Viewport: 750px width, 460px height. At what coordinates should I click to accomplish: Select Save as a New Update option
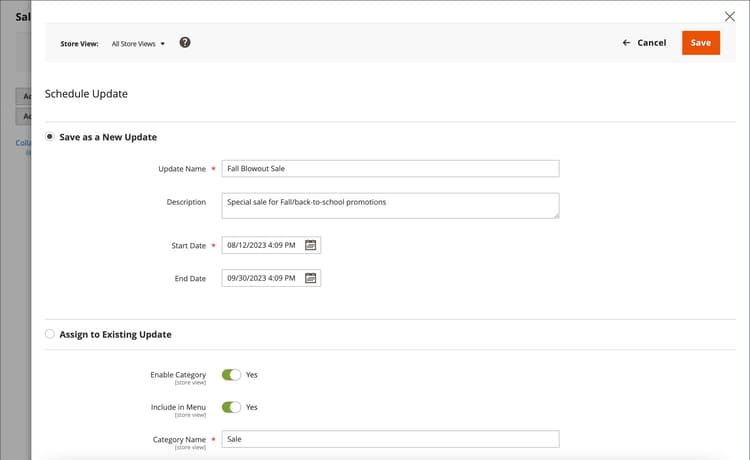(50, 137)
